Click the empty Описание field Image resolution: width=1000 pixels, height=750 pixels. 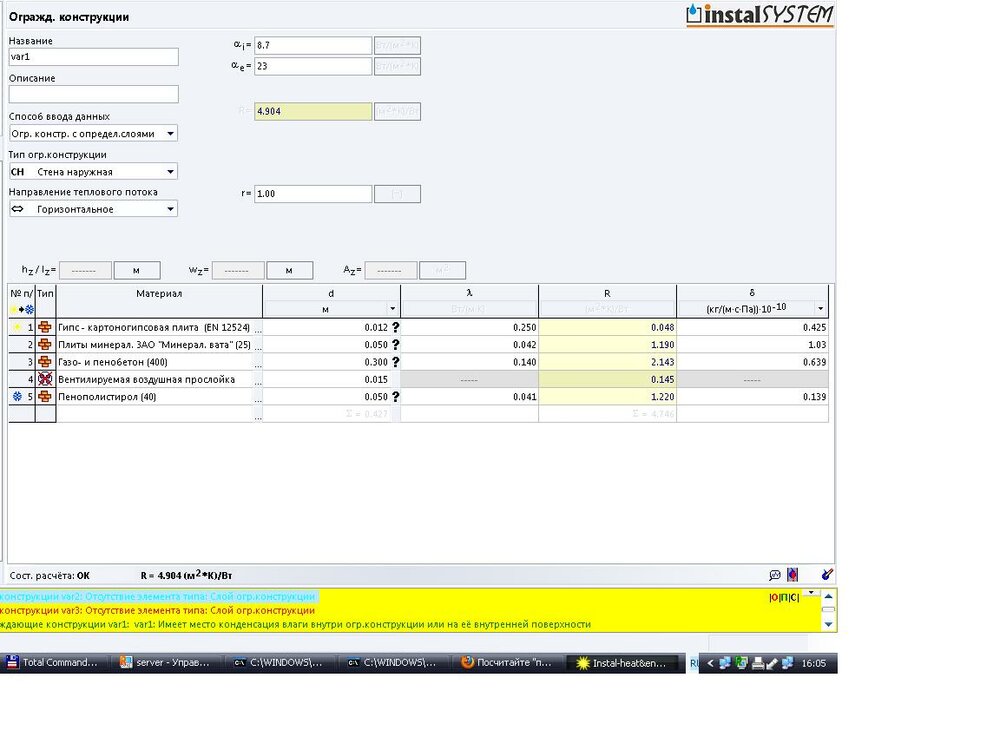coord(94,94)
